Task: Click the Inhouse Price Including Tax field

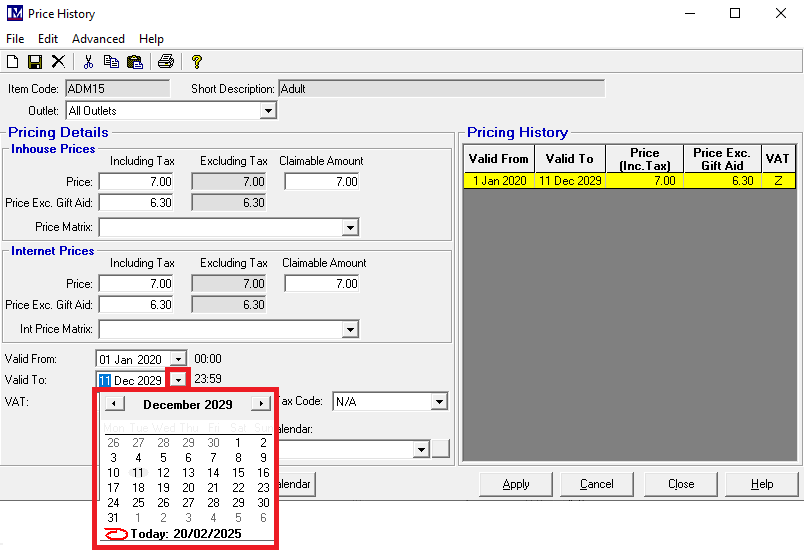Action: tap(136, 182)
